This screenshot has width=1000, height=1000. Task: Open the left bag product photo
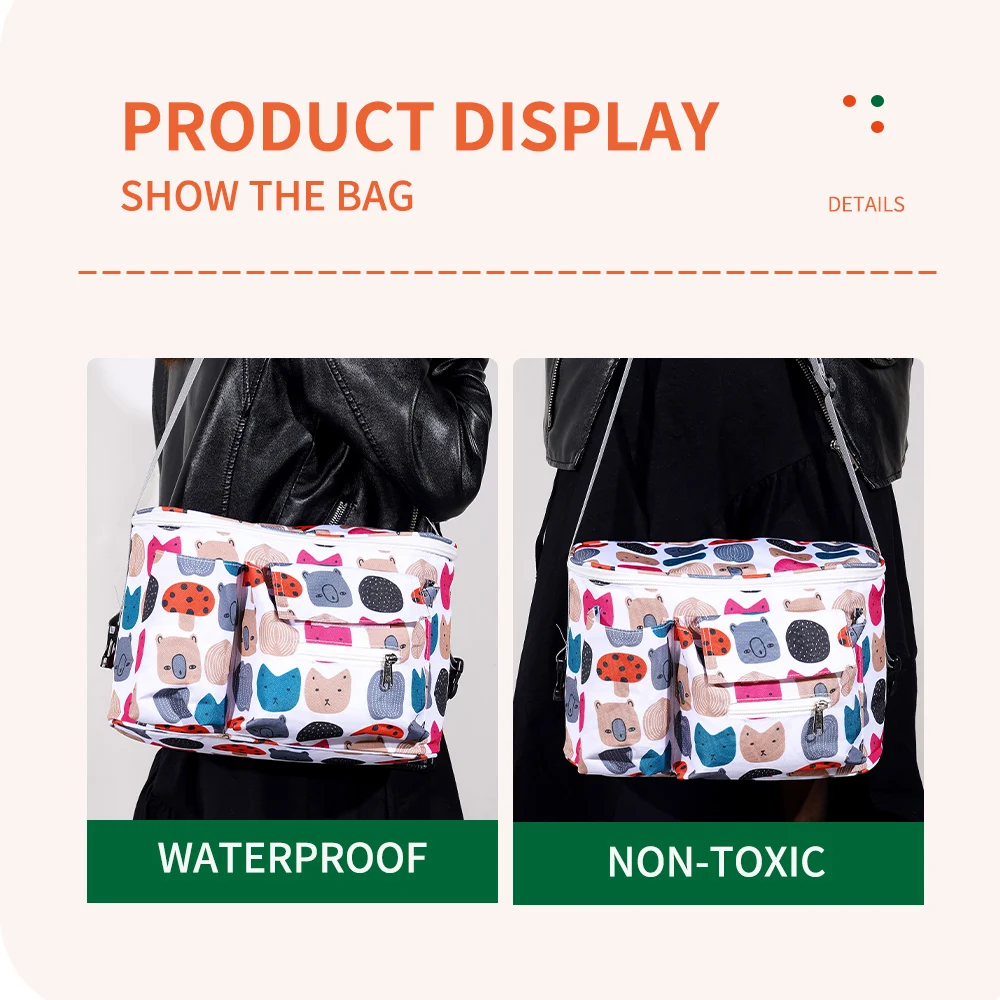pos(292,589)
